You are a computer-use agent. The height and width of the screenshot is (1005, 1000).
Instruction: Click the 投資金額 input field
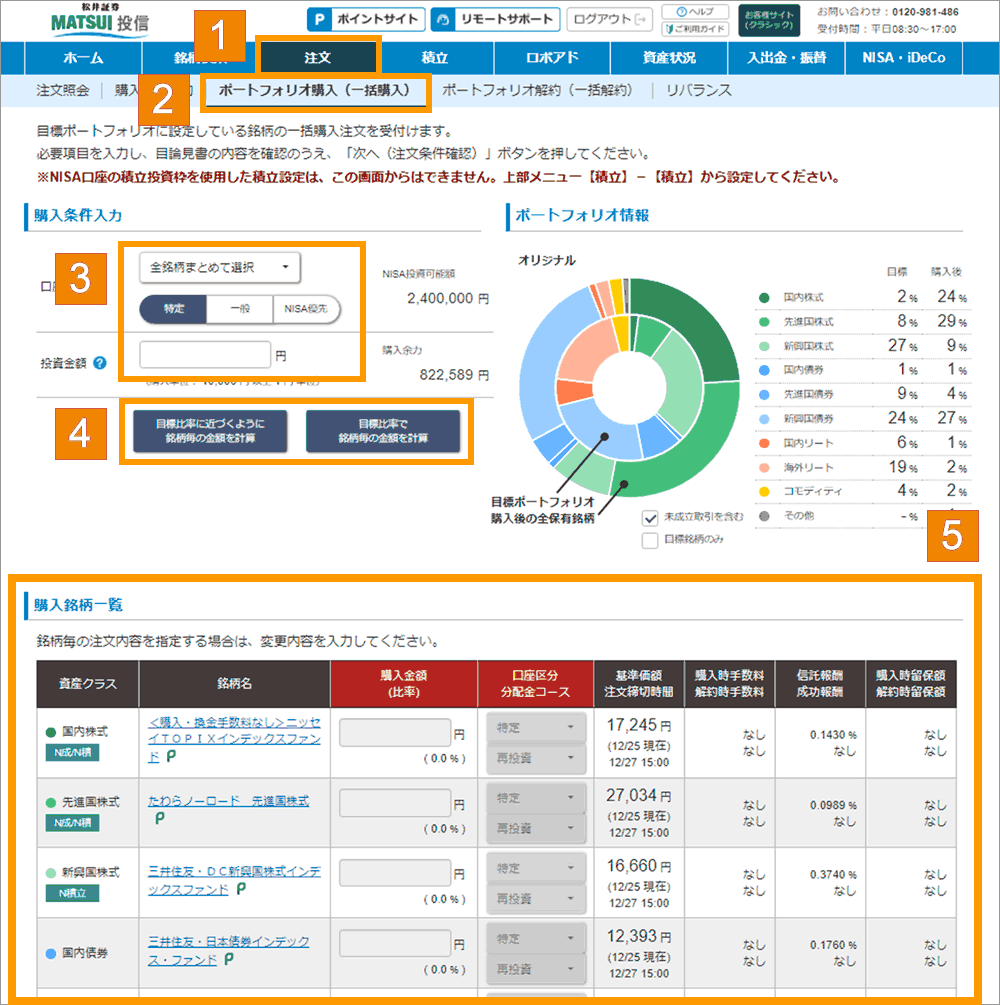205,354
